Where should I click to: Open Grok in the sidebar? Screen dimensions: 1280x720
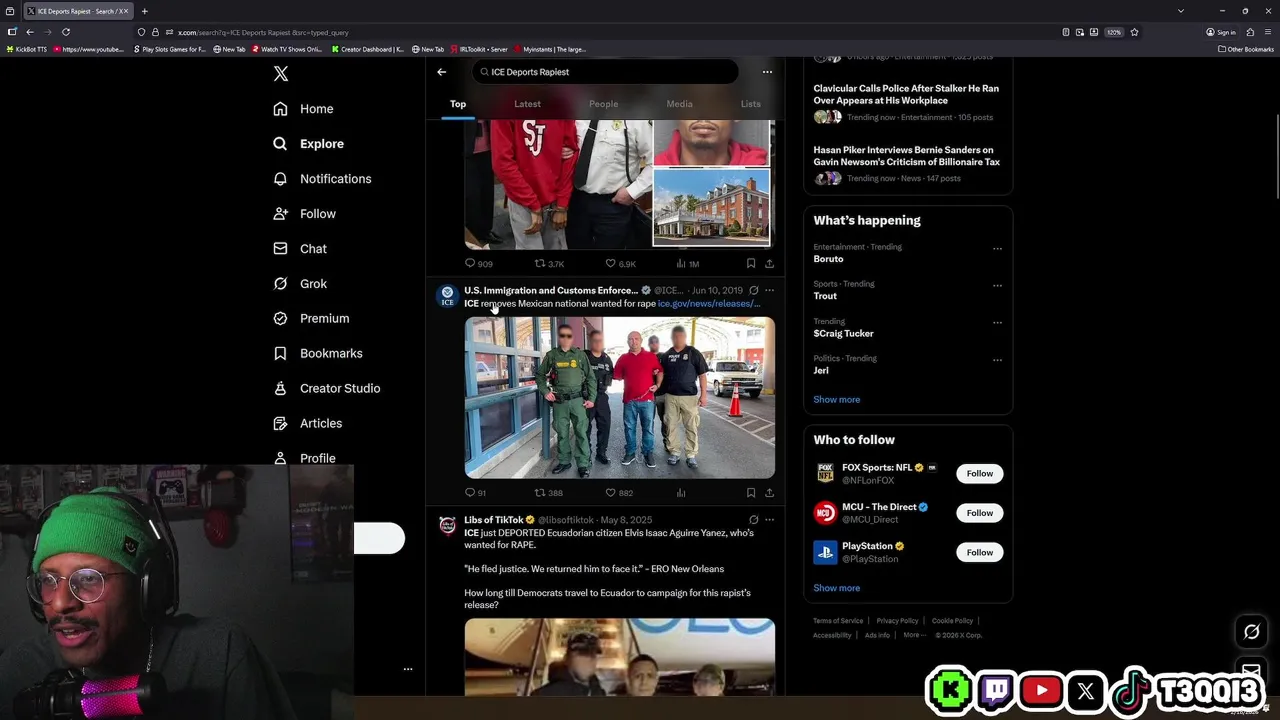(300, 284)
